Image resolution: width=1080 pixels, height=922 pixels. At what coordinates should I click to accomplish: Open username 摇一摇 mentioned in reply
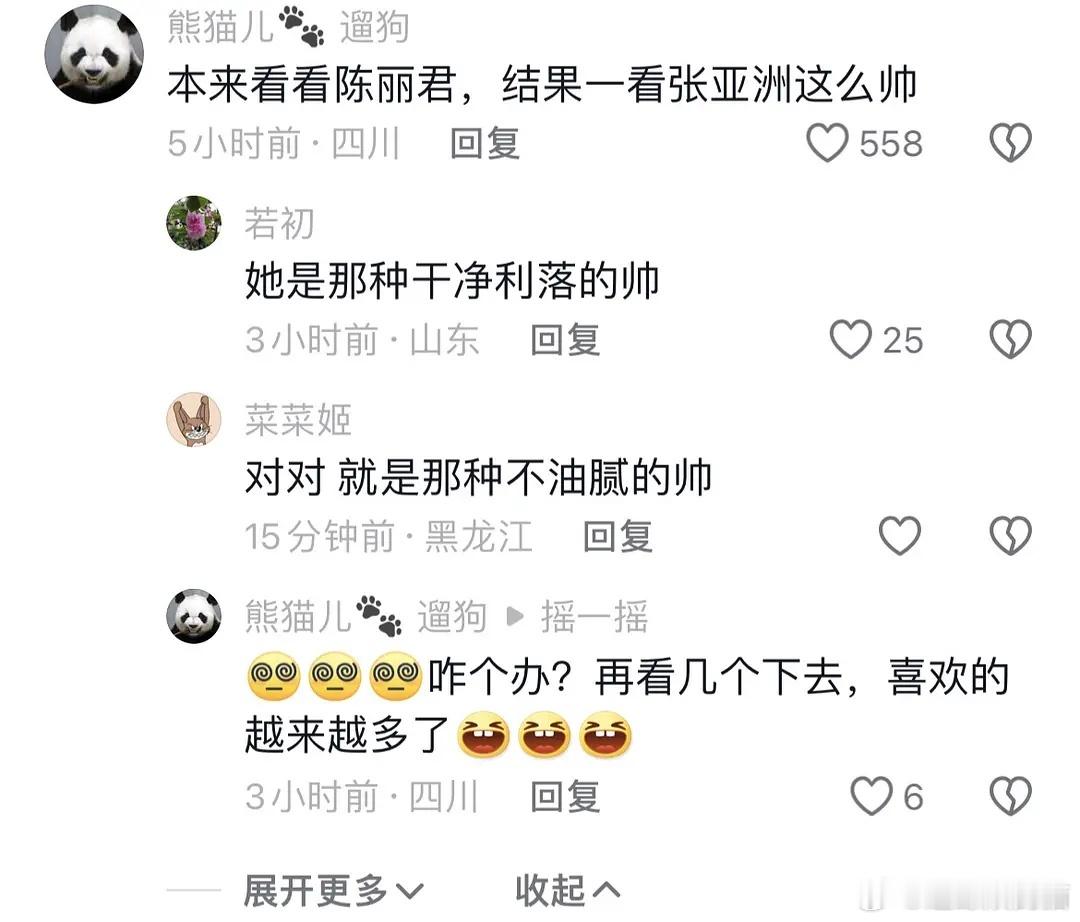594,616
